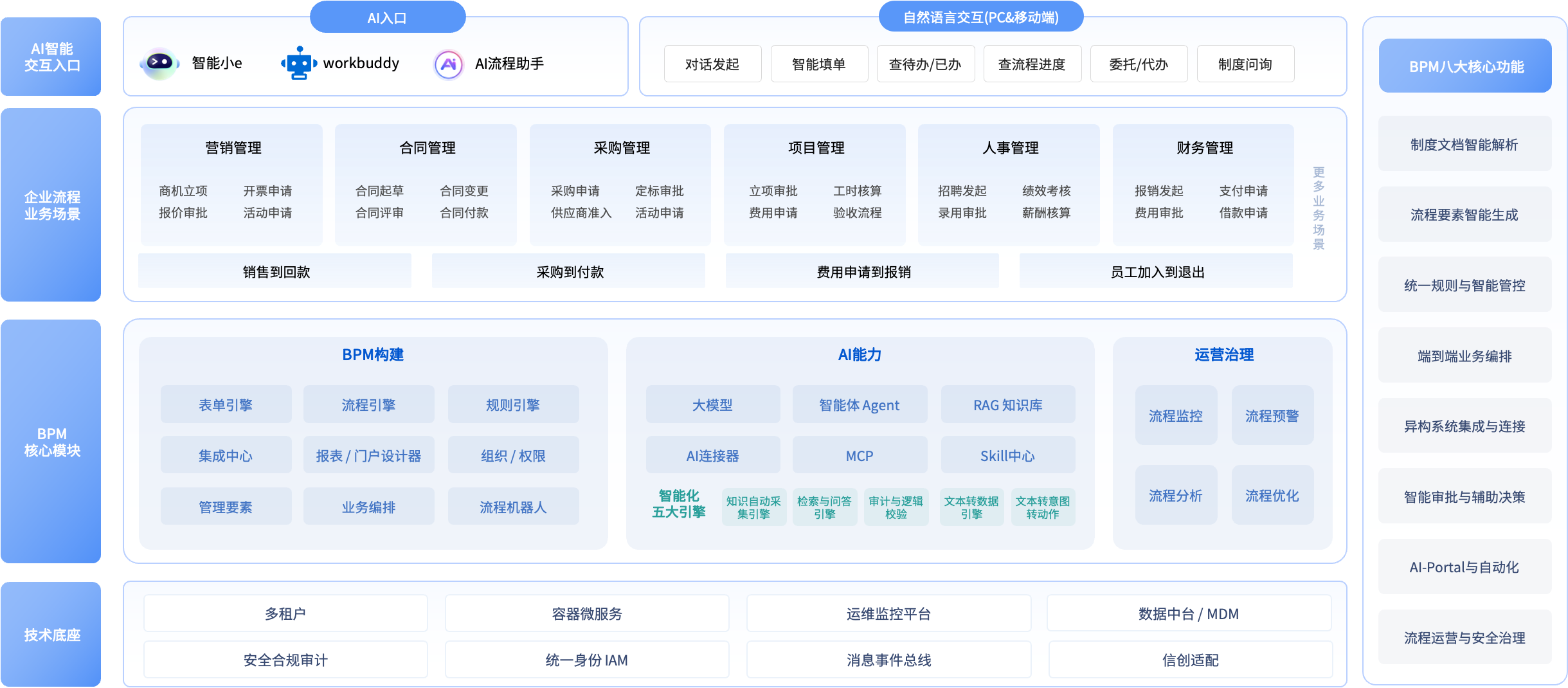Open 流程要素智能生成 item
Viewport: 1568px width, 688px height.
coord(1465,214)
